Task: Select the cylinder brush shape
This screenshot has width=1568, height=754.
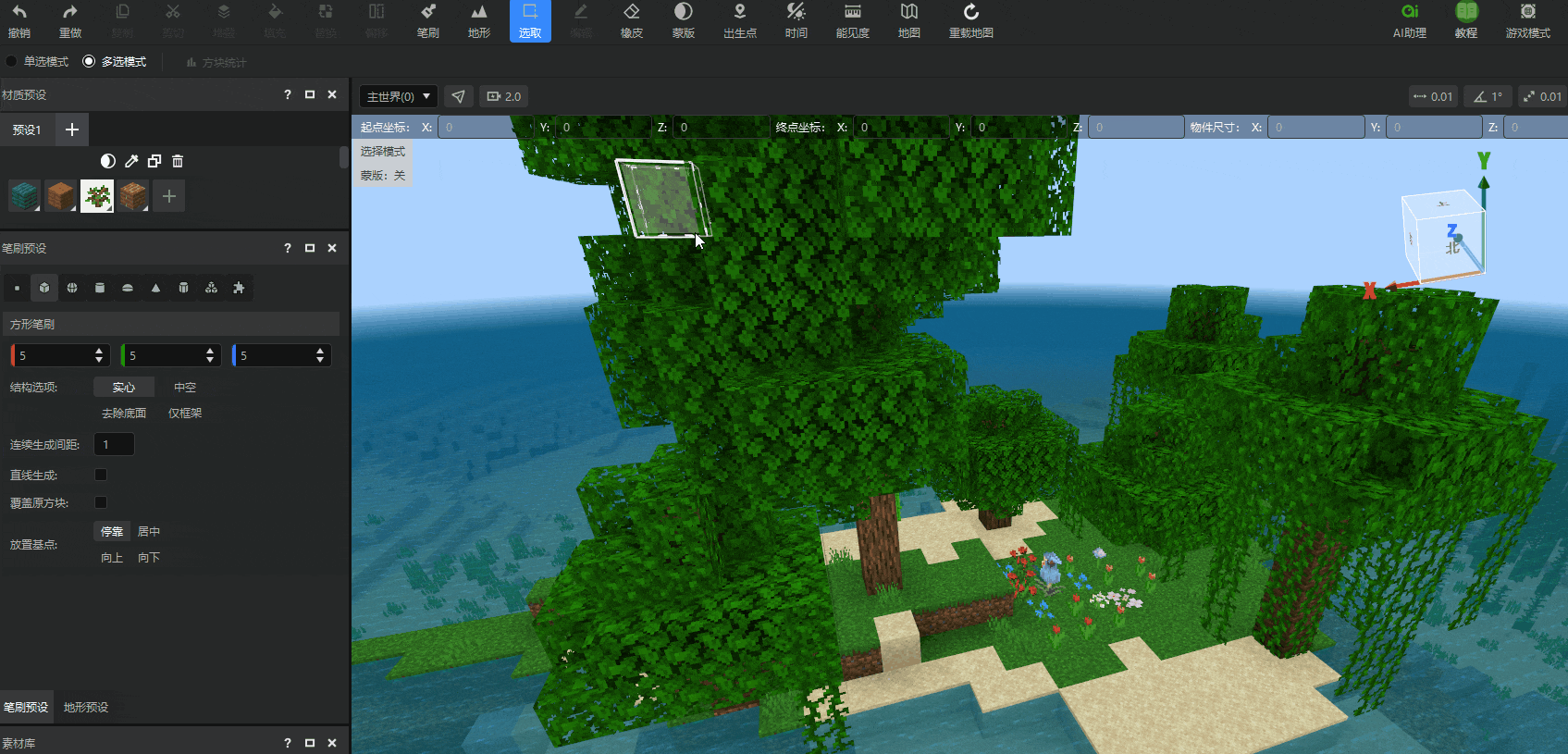Action: point(100,288)
